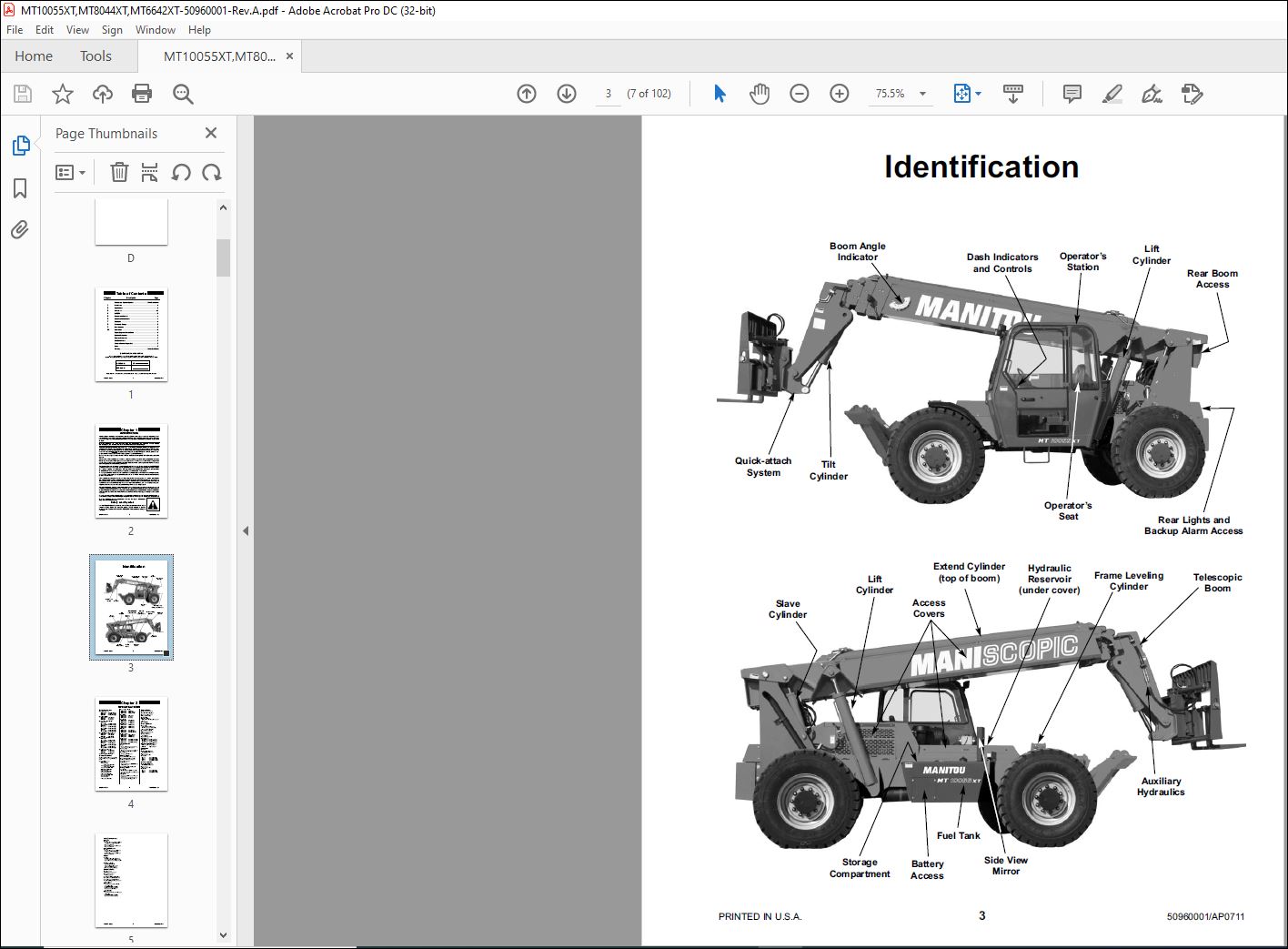Select page thumbnail 5
Viewport: 1288px width, 949px height.
coord(131,880)
